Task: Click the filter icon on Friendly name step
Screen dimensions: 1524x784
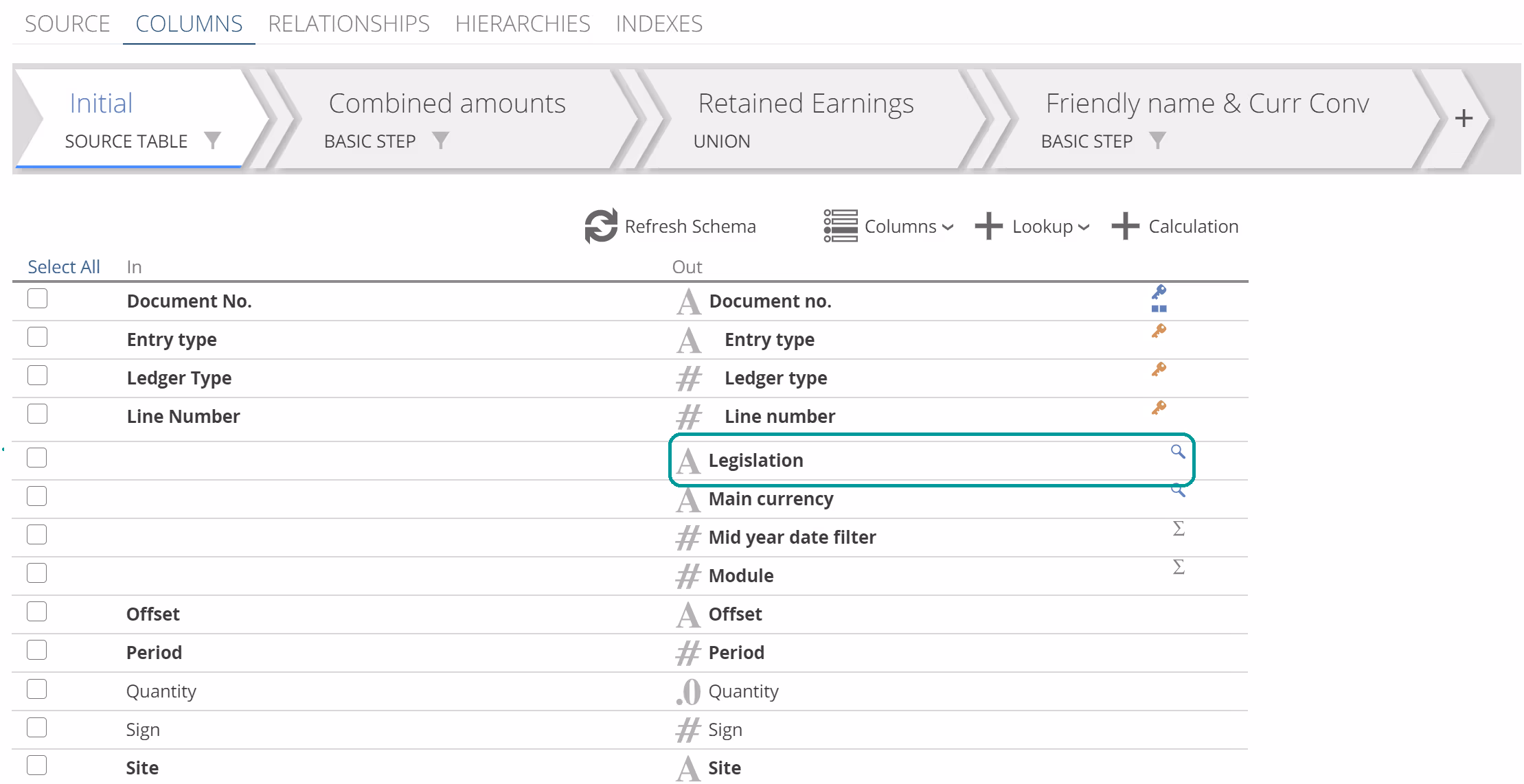Action: click(x=1157, y=140)
